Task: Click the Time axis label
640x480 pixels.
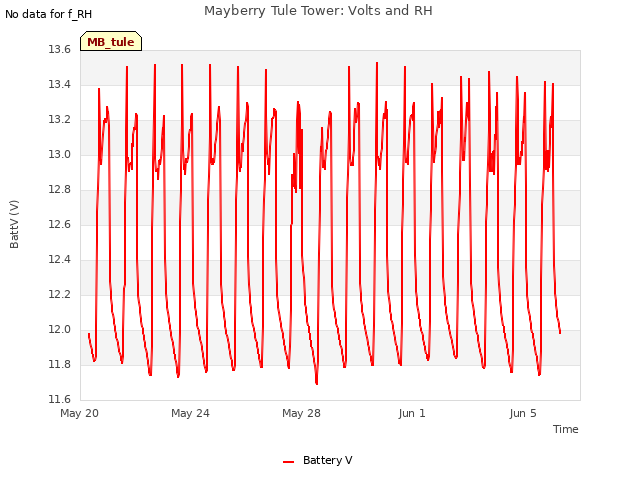Action: 565,429
